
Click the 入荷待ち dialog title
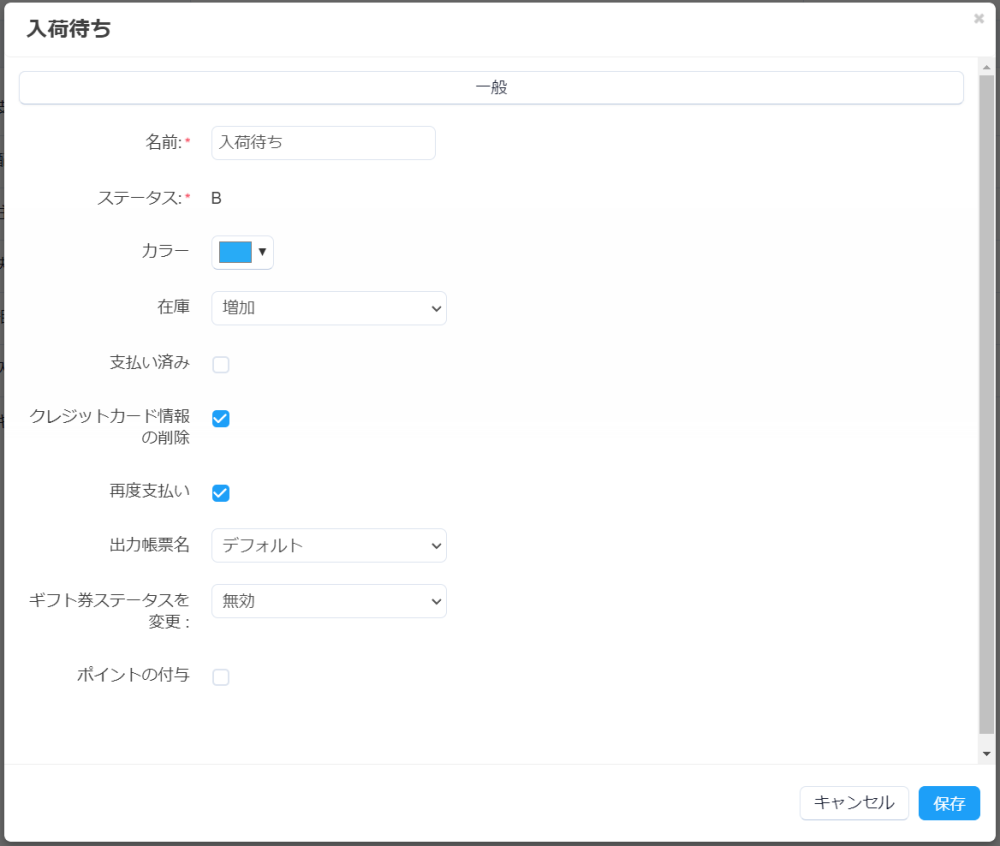tap(69, 29)
